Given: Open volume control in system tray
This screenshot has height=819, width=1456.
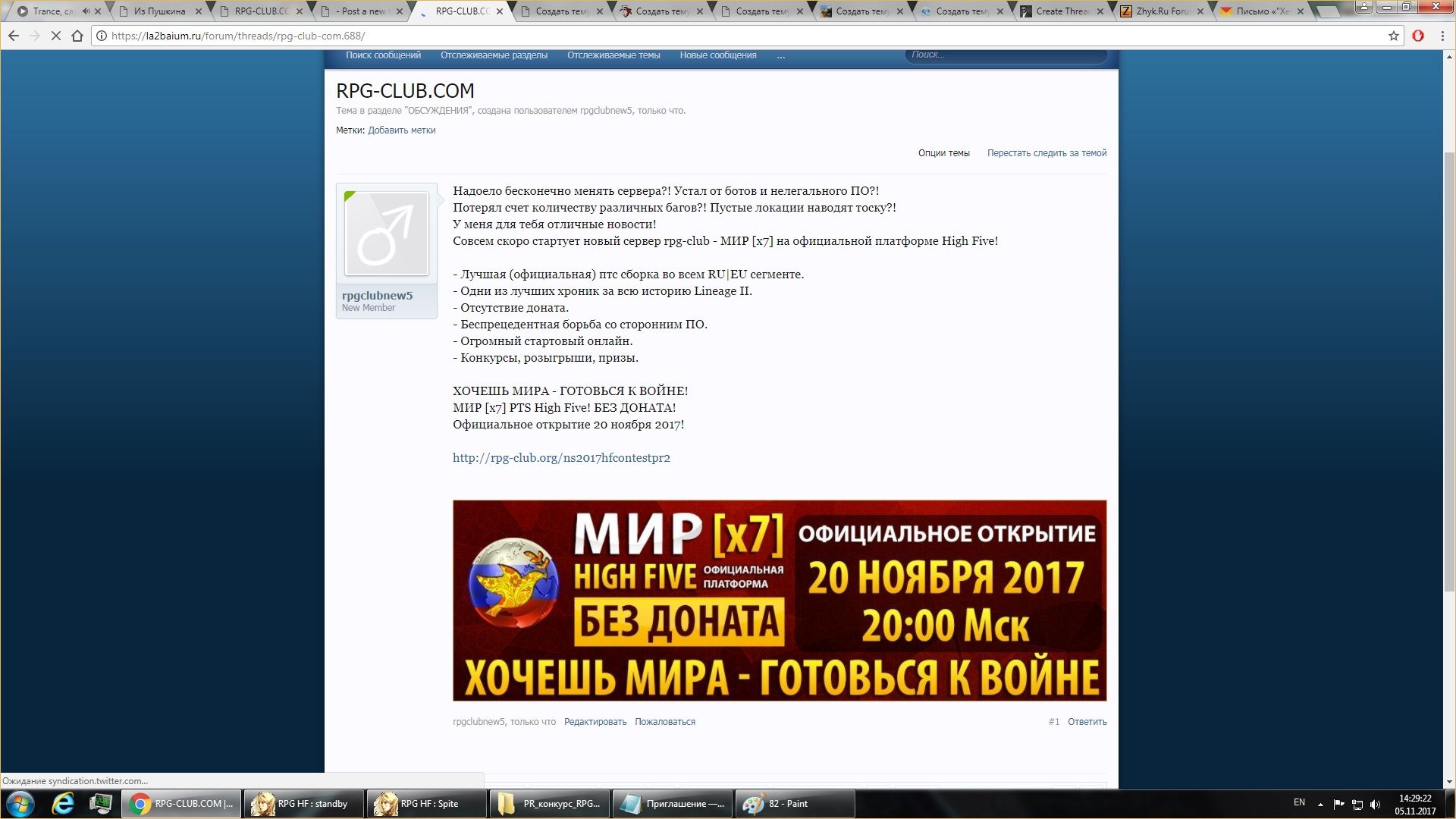Looking at the screenshot, I should tap(1376, 804).
